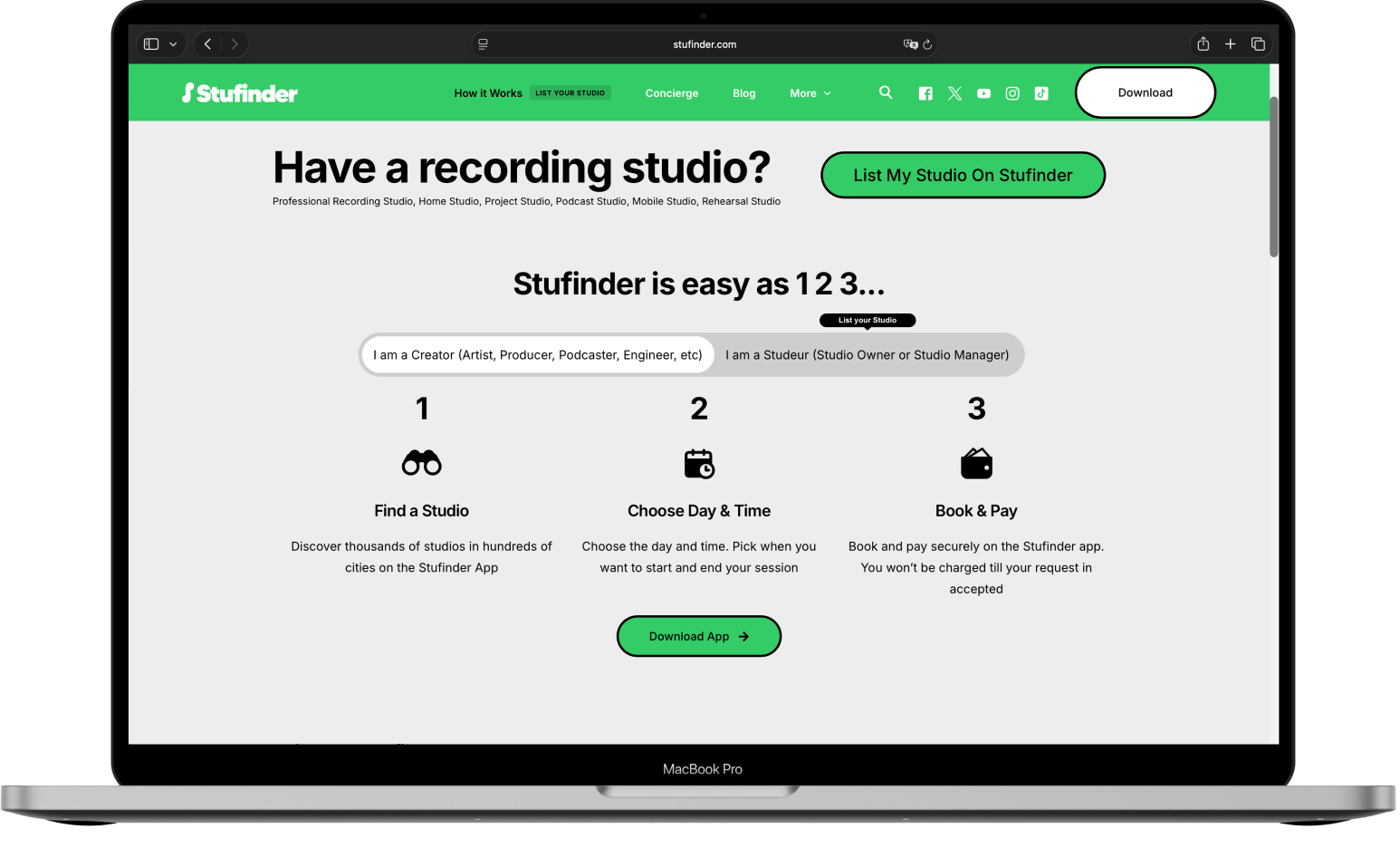Click the step number 3
Screen dimensions: 1400x848
(x=976, y=409)
